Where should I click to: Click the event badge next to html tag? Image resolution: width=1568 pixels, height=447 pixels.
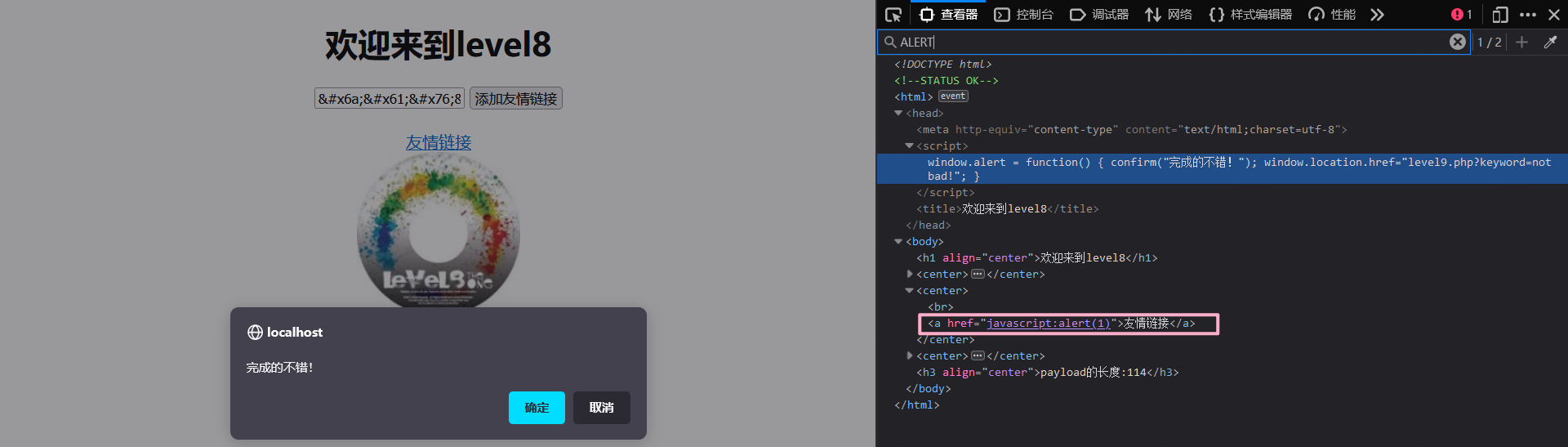tap(953, 96)
